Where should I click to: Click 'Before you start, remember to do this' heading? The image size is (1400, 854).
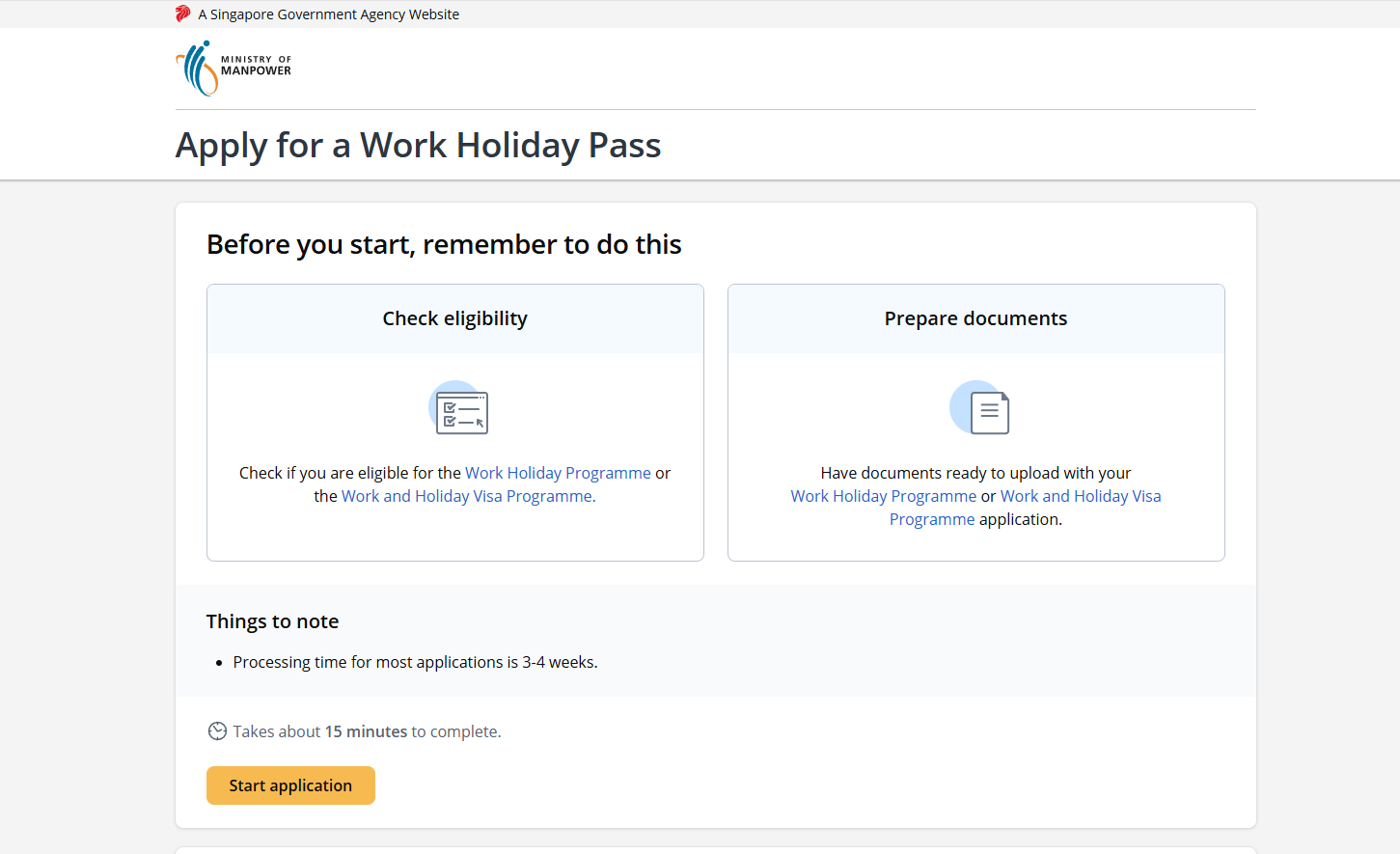tap(444, 244)
